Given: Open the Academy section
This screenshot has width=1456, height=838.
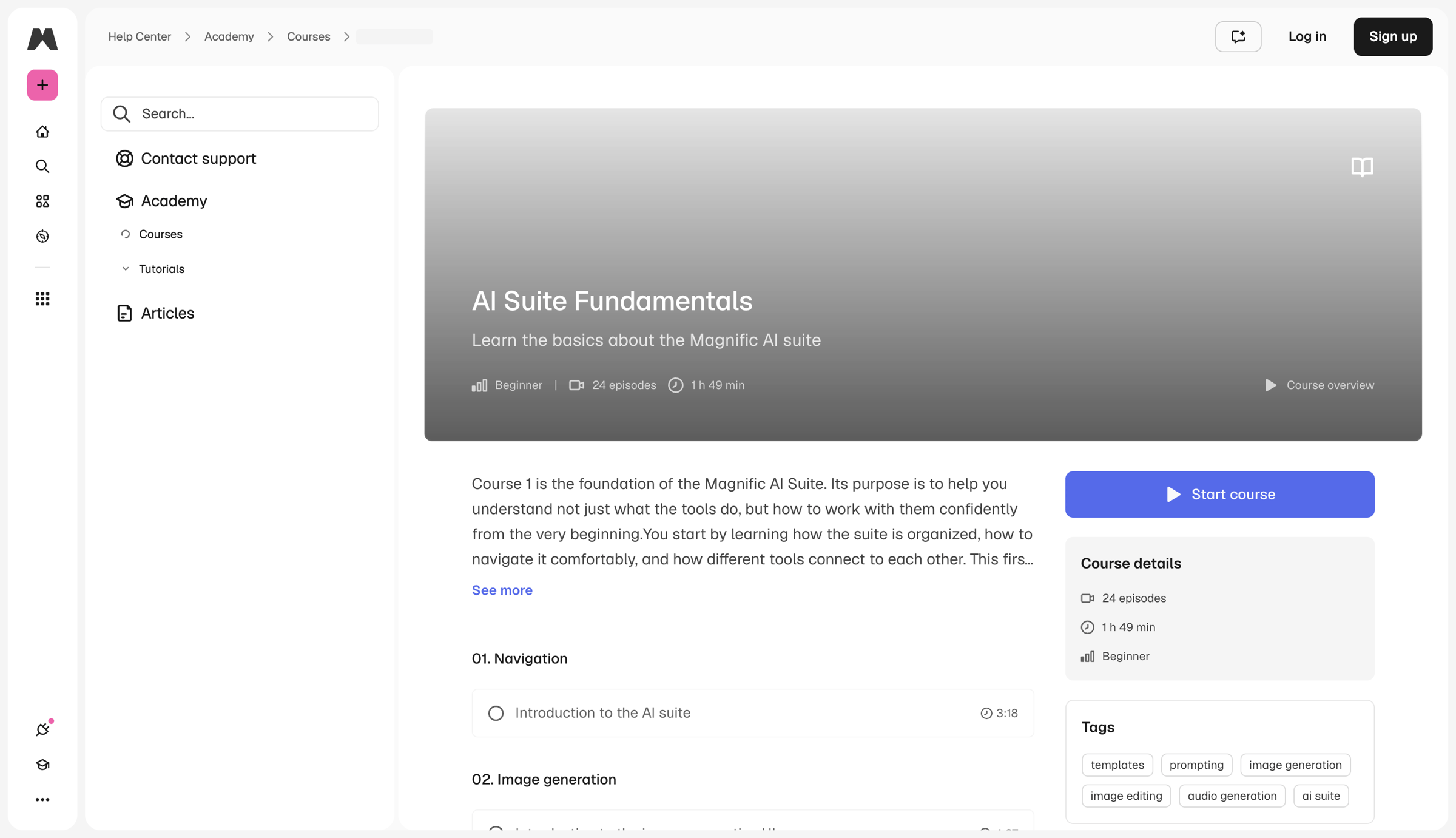Looking at the screenshot, I should click(x=174, y=201).
